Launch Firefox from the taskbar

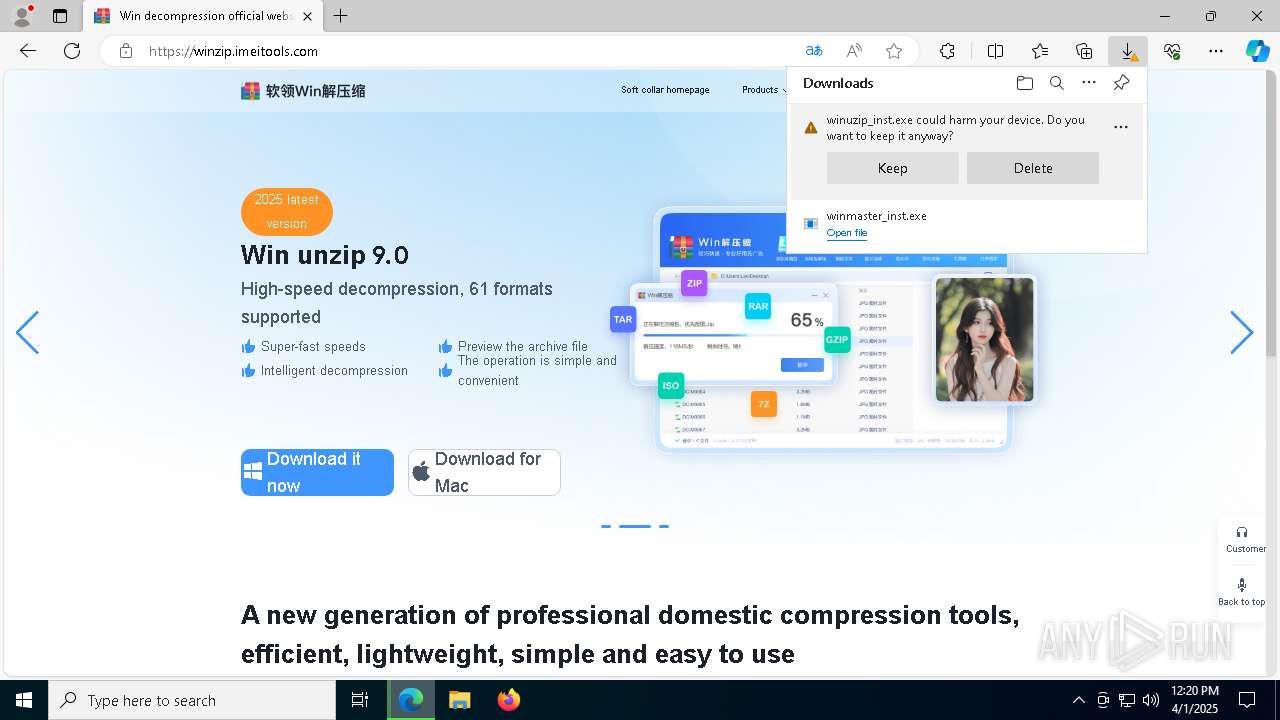(509, 700)
